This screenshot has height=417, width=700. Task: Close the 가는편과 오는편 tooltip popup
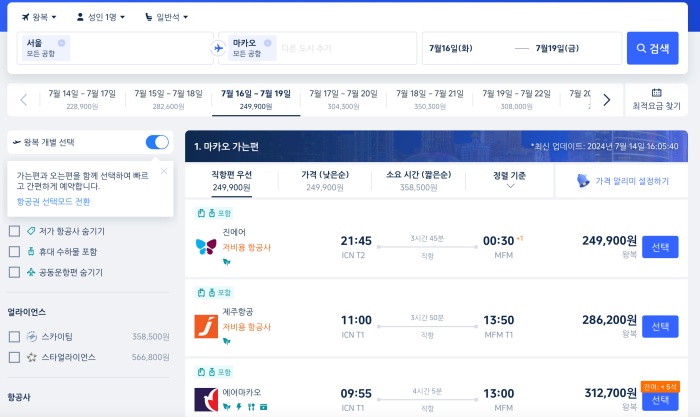pos(164,171)
